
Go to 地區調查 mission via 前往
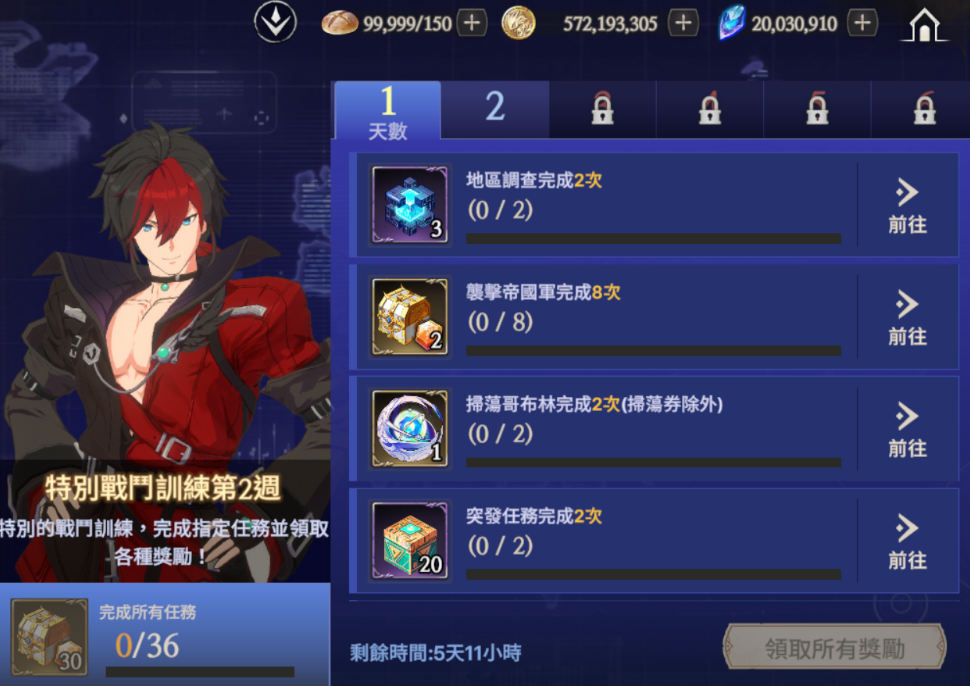click(x=908, y=206)
